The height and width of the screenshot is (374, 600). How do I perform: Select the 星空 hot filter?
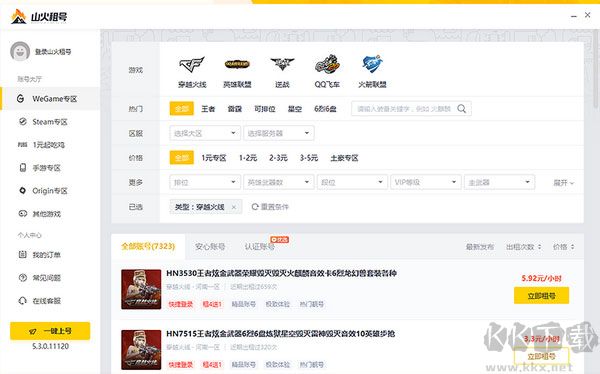click(x=295, y=109)
